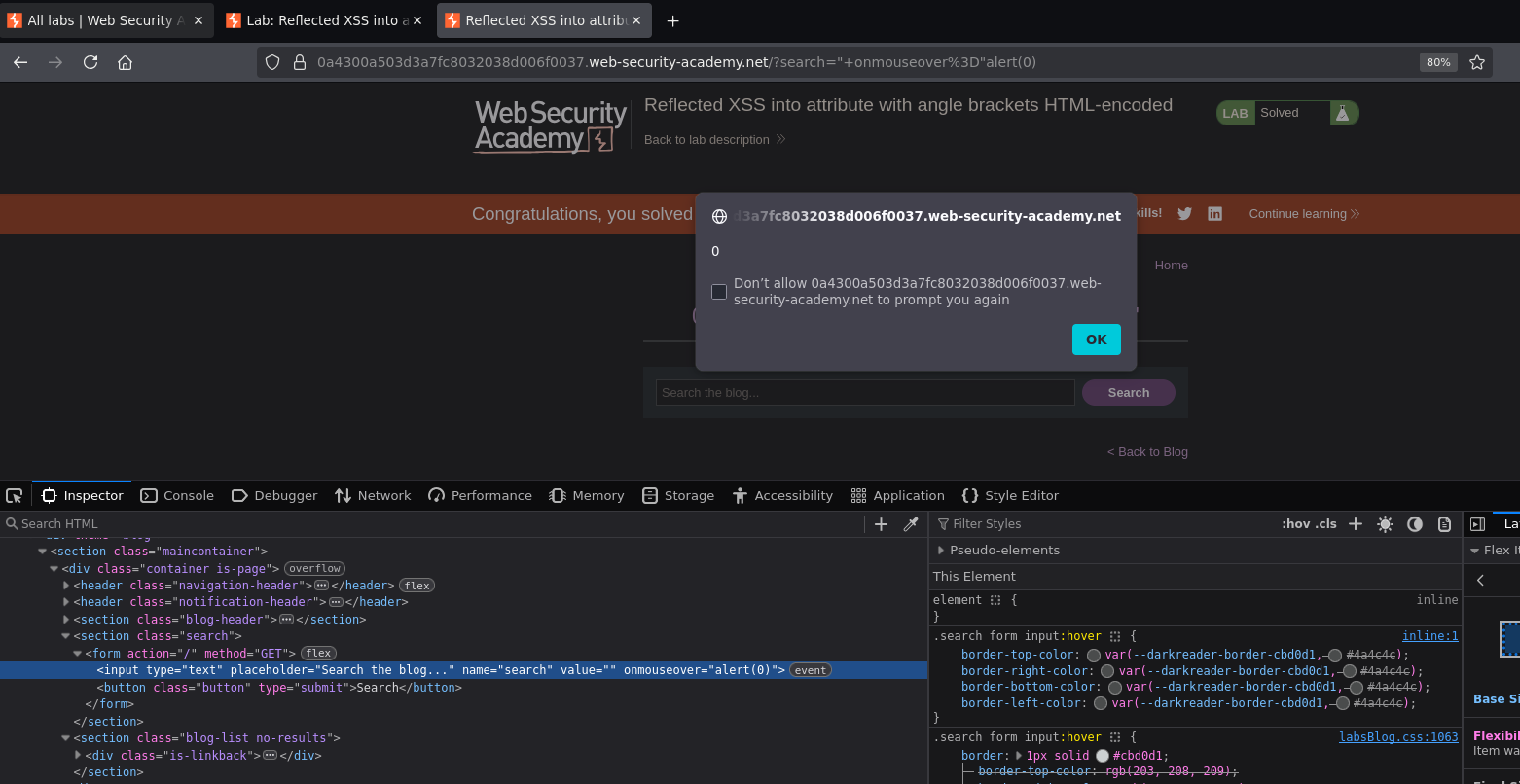
Task: Click border-top-color swatch in hover rule
Action: tap(1094, 656)
